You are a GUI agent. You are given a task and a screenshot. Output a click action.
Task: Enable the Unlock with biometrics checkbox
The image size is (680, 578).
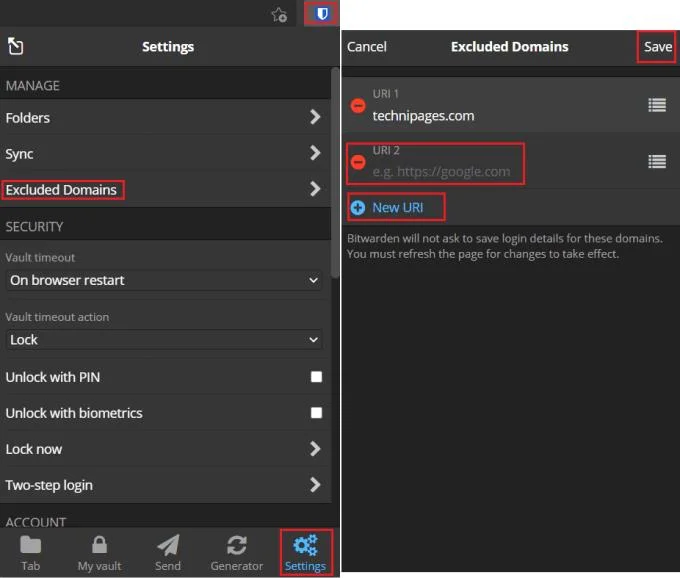coord(316,413)
